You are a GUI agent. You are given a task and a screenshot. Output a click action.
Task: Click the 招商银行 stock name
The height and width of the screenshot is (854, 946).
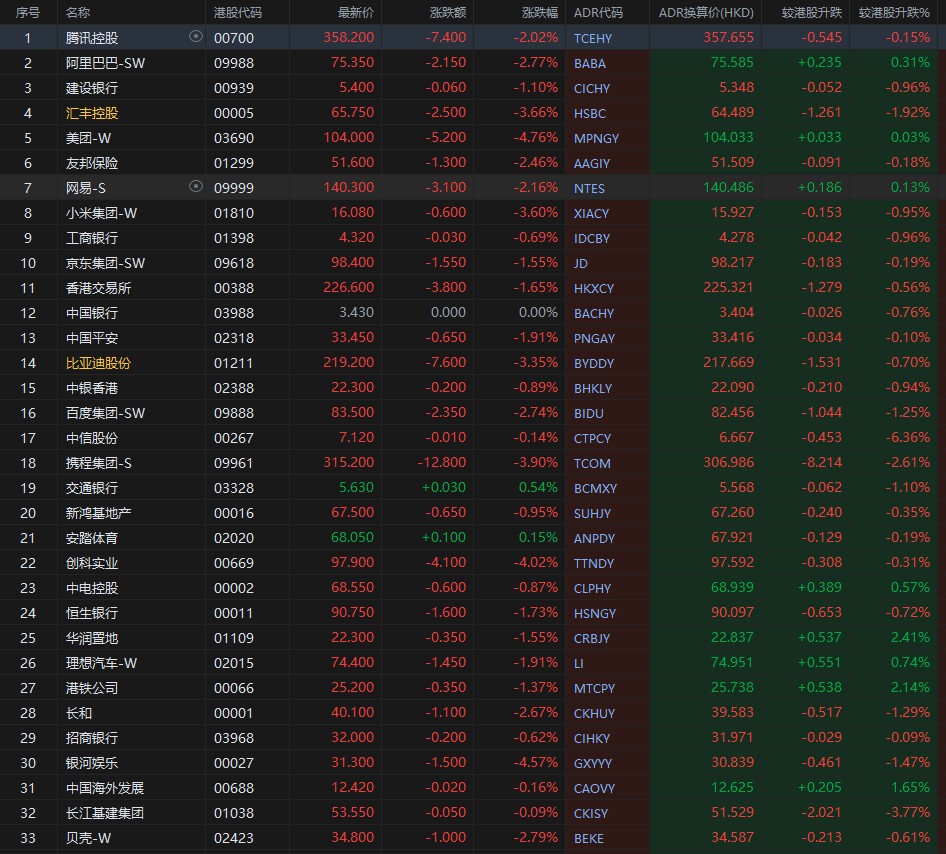92,739
